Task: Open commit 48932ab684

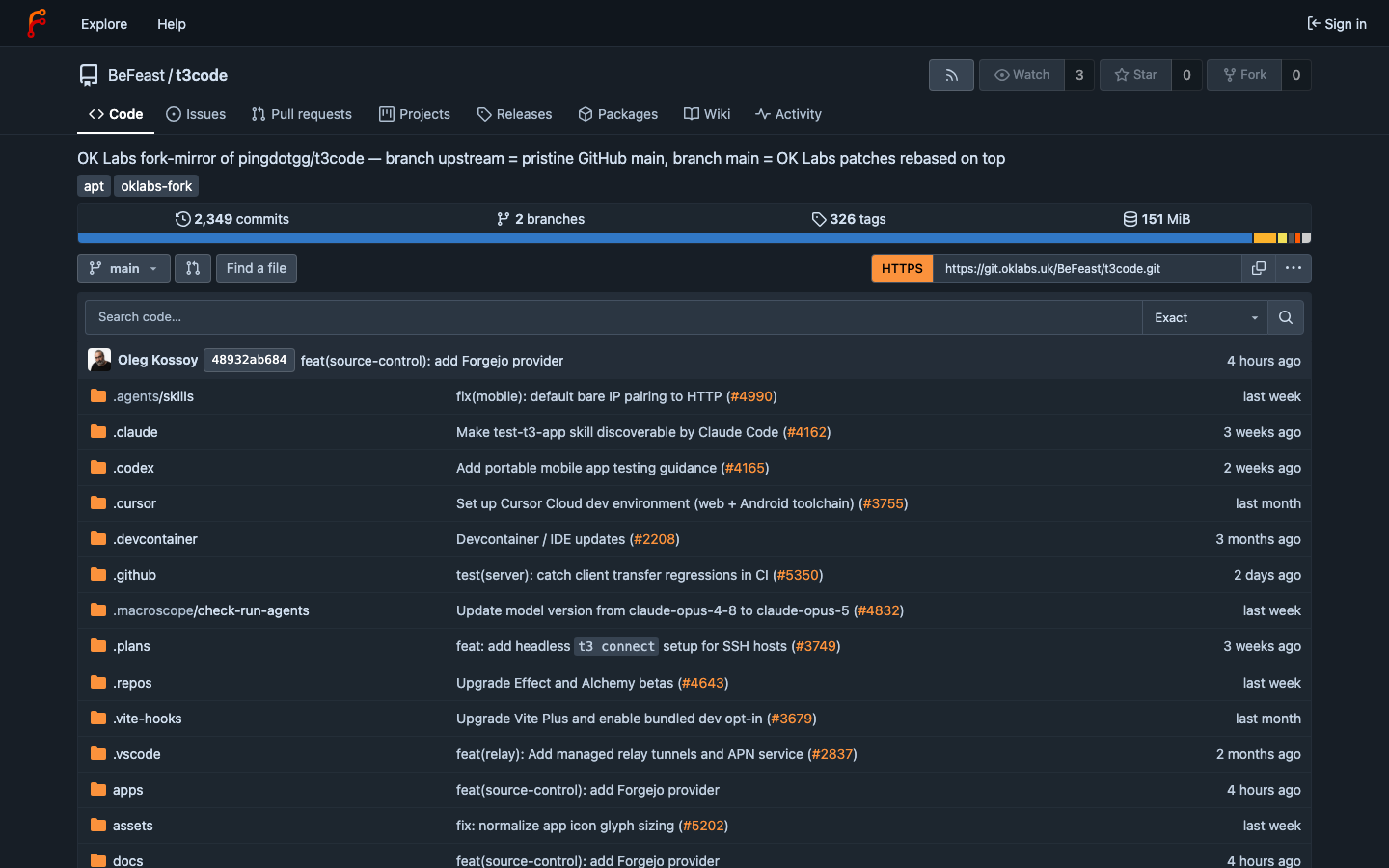Action: 249,360
